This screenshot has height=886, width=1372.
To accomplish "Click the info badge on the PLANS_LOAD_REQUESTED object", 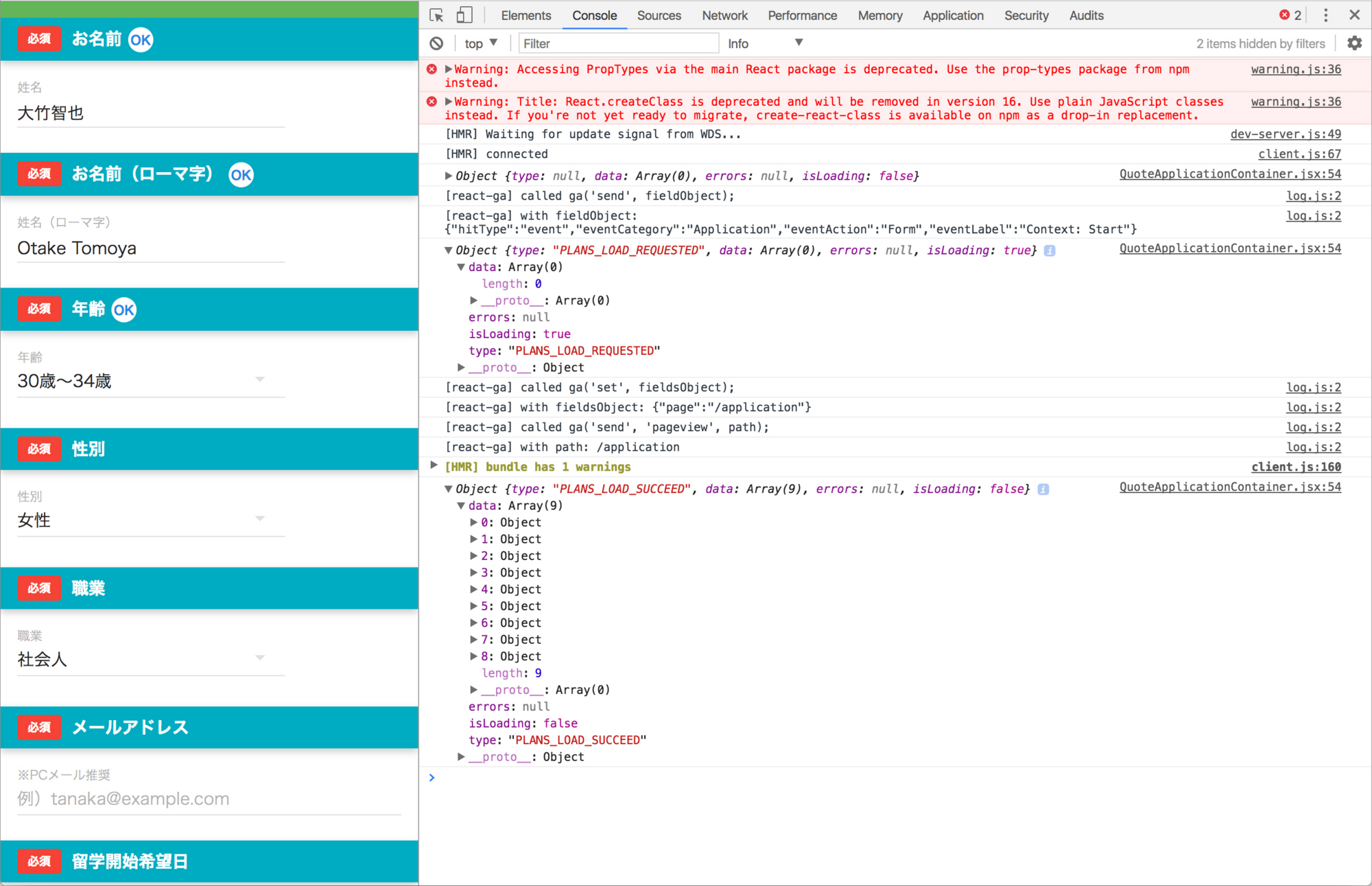I will pos(1050,250).
